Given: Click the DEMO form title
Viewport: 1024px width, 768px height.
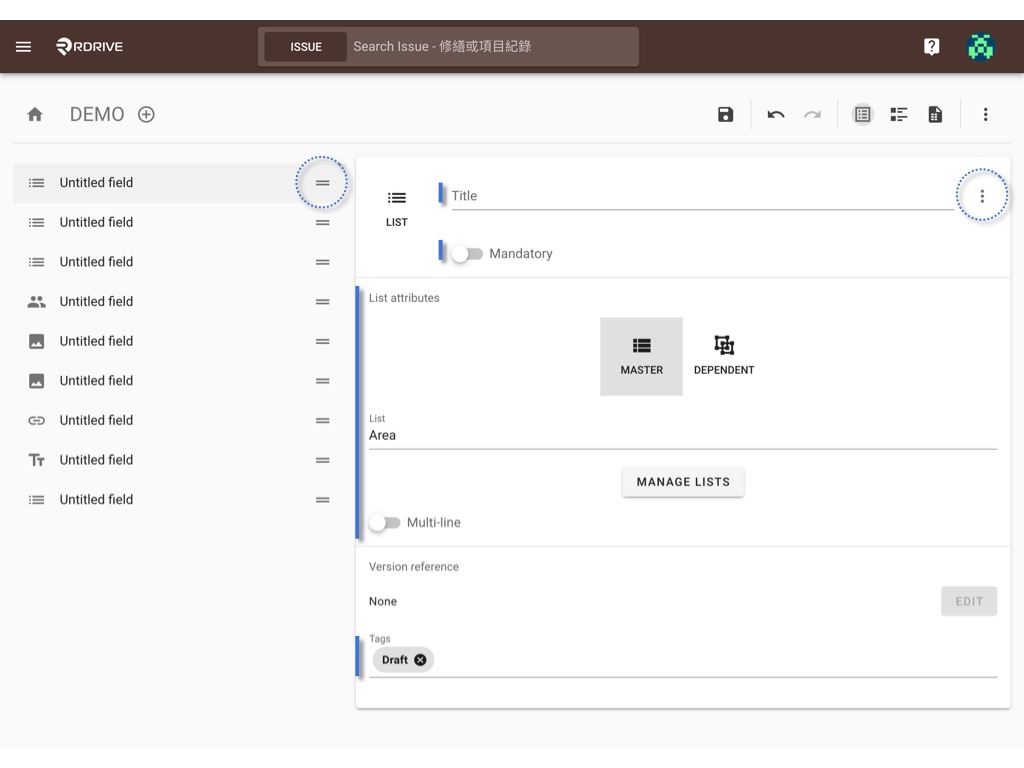Looking at the screenshot, I should (97, 114).
